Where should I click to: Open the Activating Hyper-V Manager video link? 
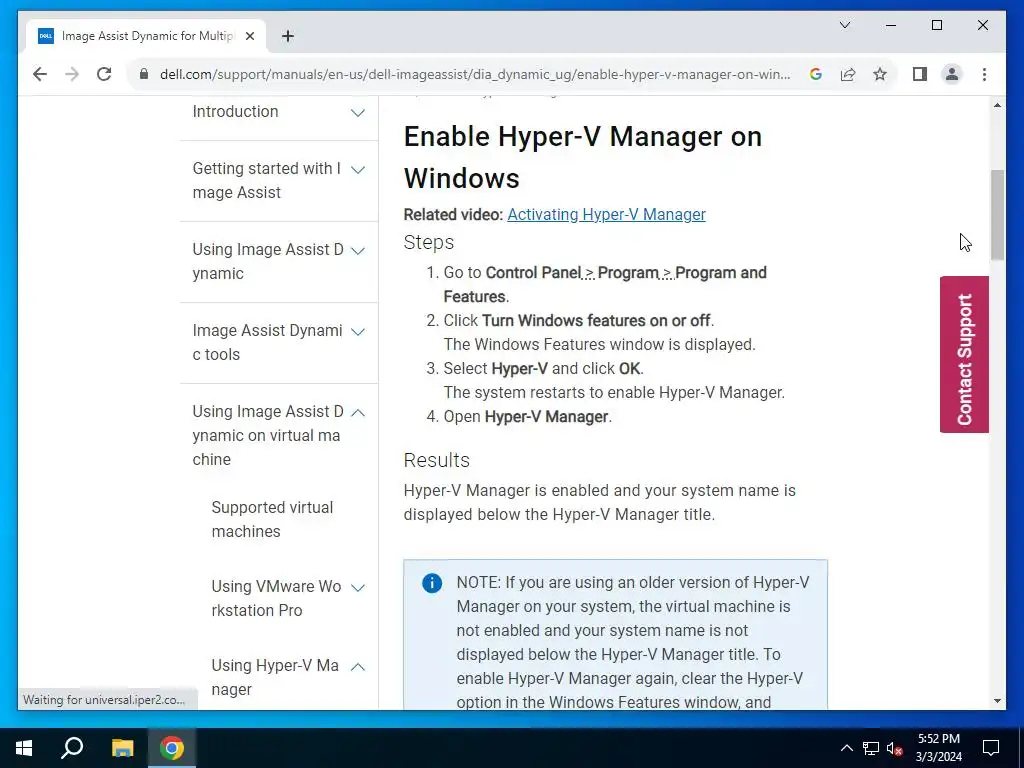click(x=606, y=214)
